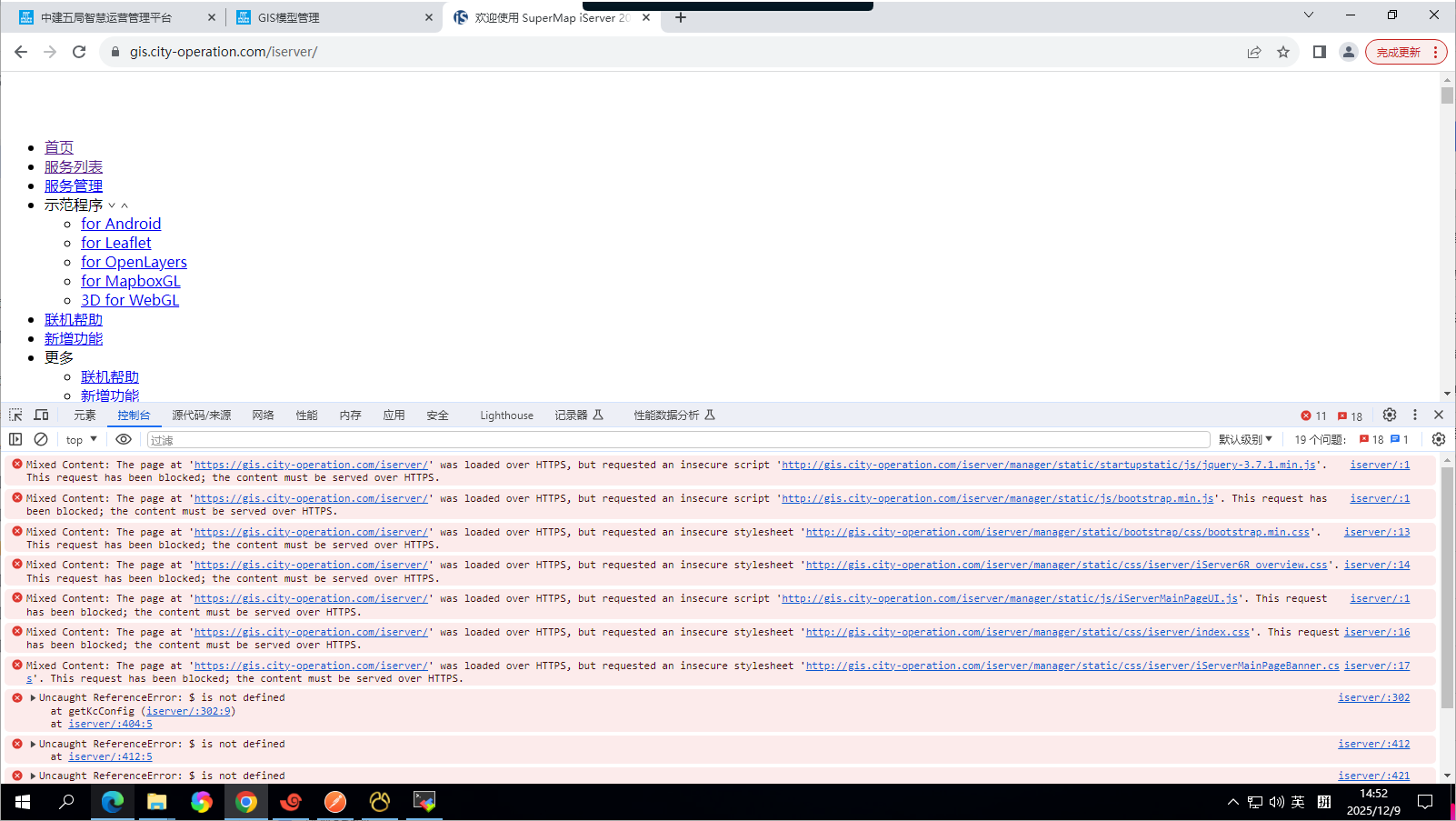
Task: Open browser side panel icon
Action: pos(1319,52)
